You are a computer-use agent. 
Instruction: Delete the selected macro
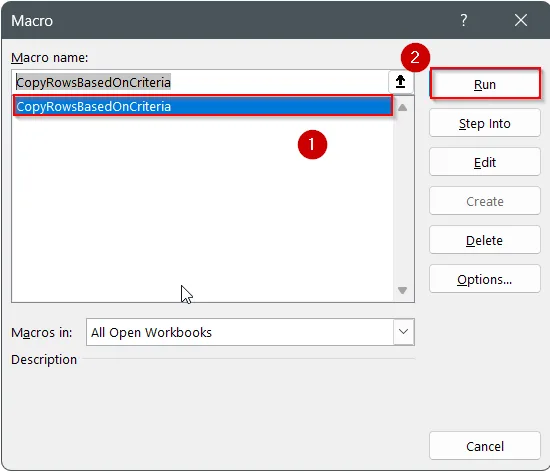485,240
